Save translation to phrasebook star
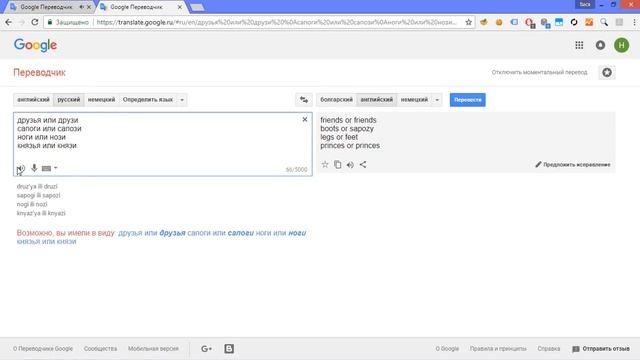This screenshot has height=360, width=640. 325,164
